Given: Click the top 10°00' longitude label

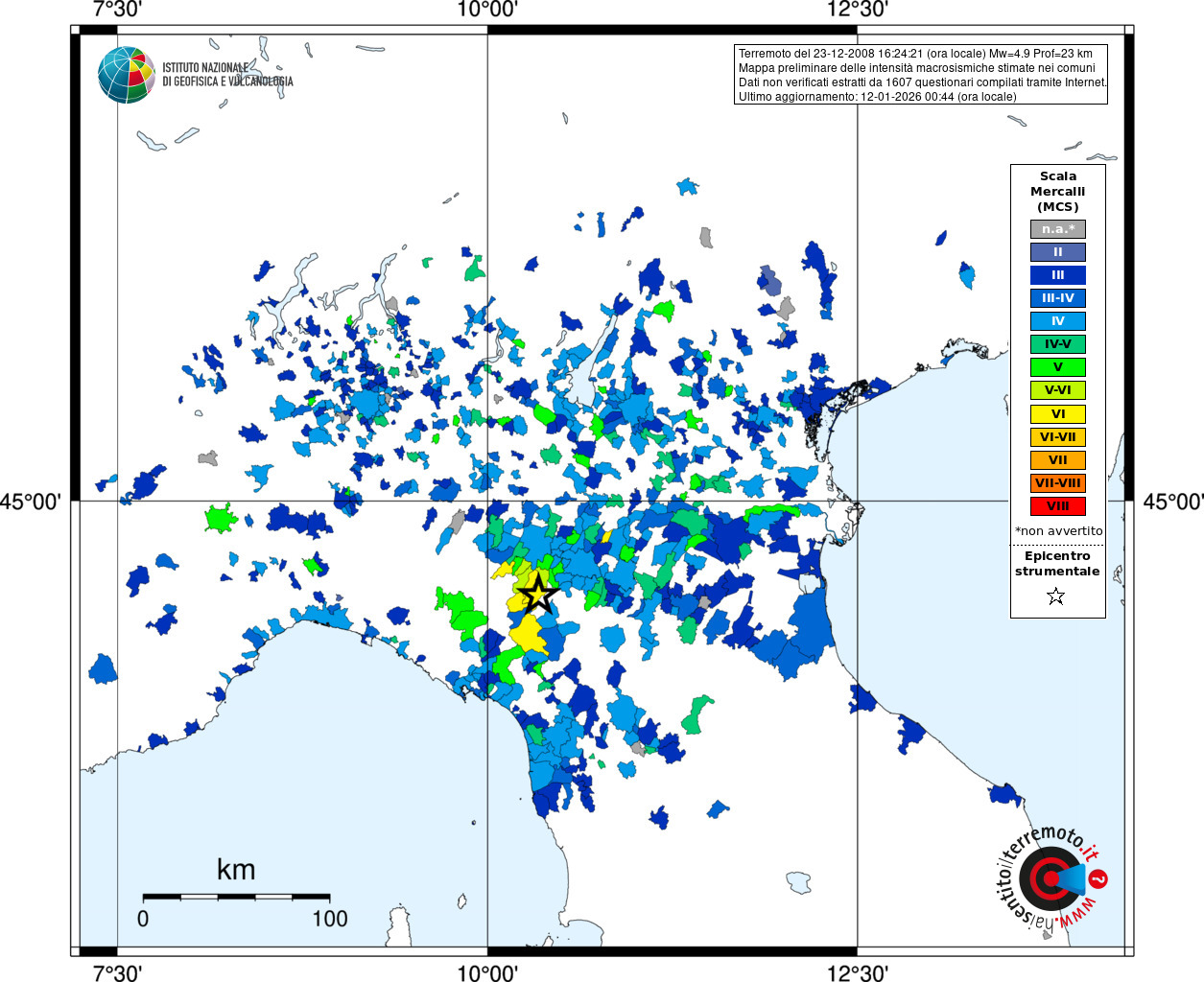Looking at the screenshot, I should tap(487, 10).
